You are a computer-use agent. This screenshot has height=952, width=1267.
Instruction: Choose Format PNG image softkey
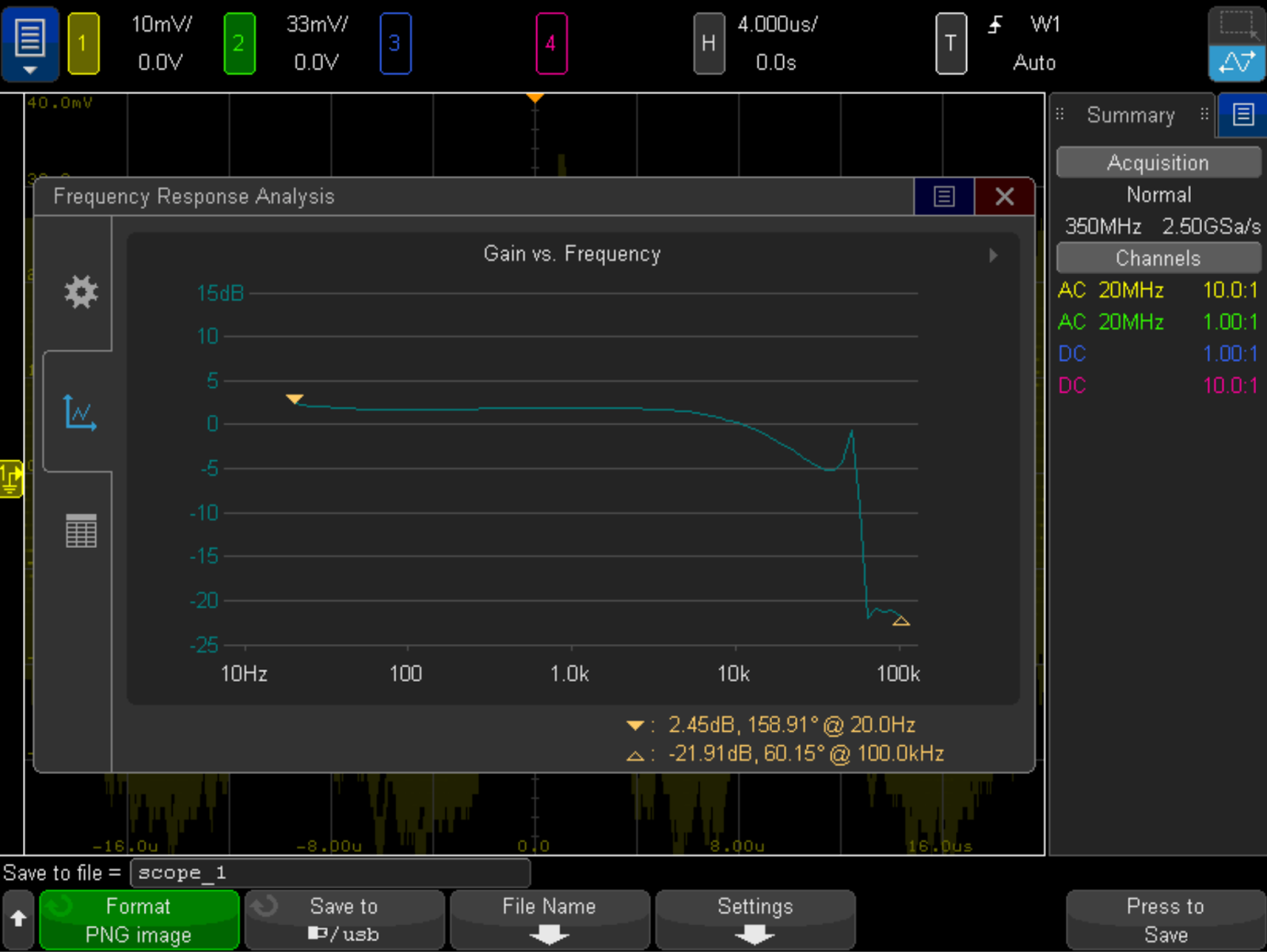tap(139, 920)
